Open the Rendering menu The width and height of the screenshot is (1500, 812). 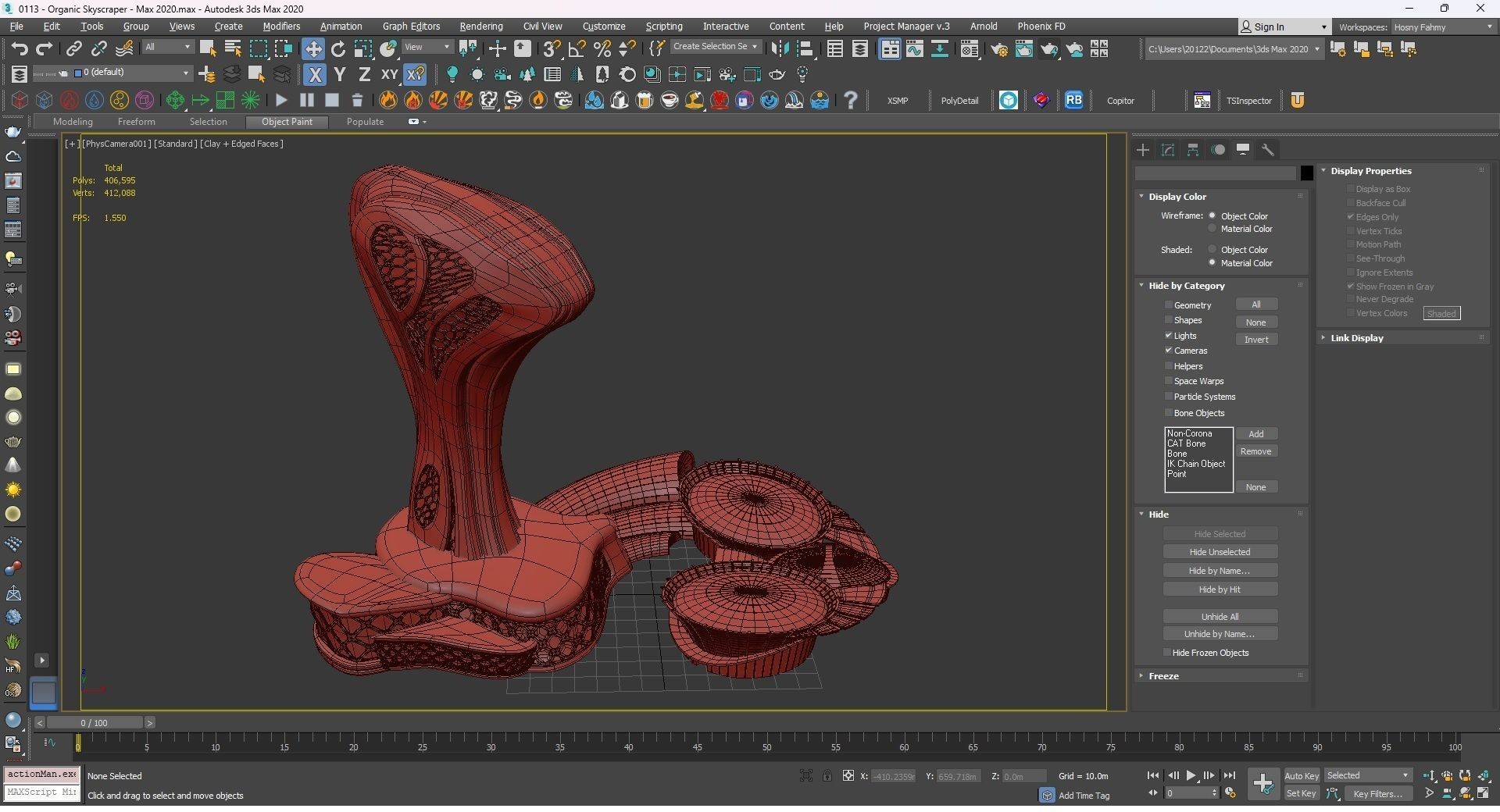pyautogui.click(x=481, y=27)
